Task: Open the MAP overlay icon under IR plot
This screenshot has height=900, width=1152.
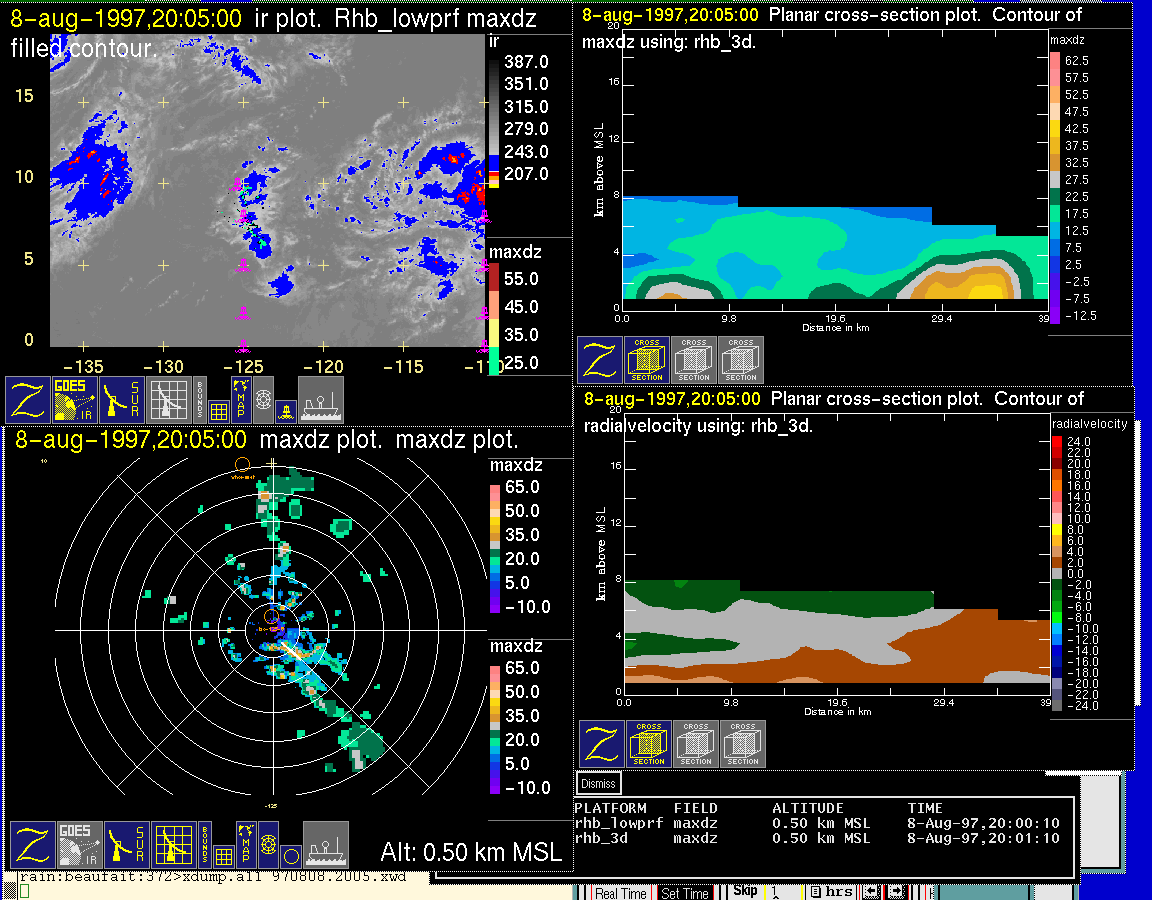Action: coord(241,400)
